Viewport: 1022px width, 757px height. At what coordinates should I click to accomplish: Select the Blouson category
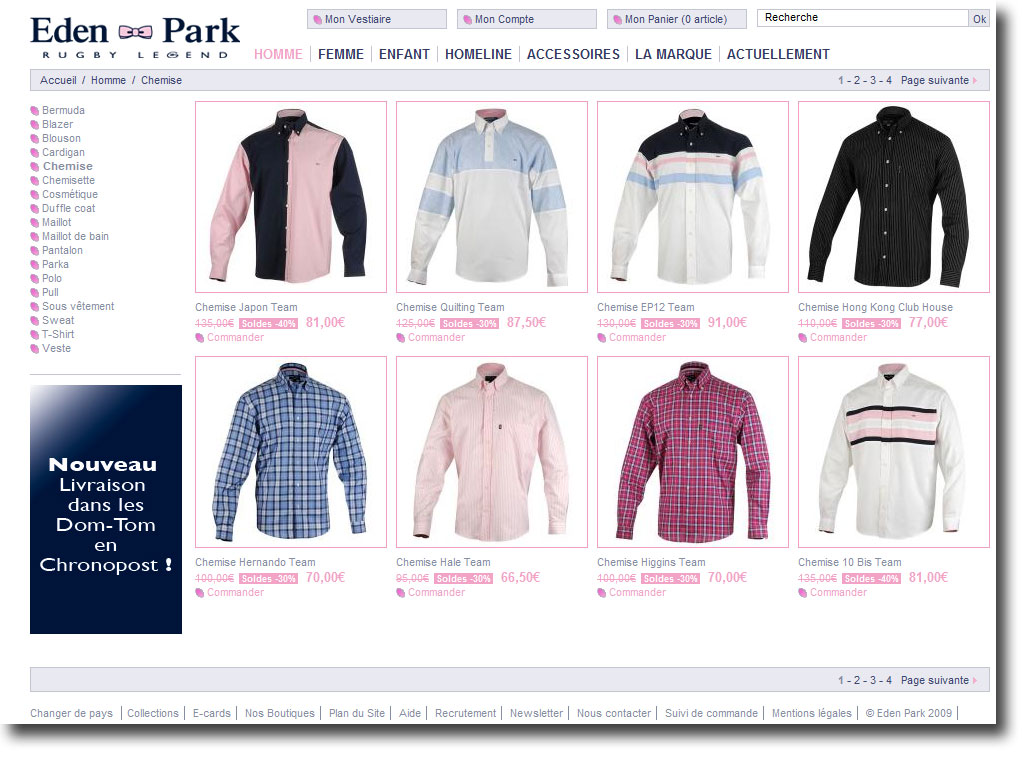pos(61,138)
